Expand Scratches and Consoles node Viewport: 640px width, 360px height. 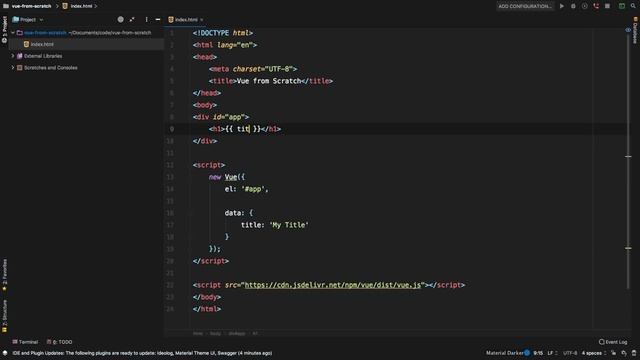(x=13, y=68)
